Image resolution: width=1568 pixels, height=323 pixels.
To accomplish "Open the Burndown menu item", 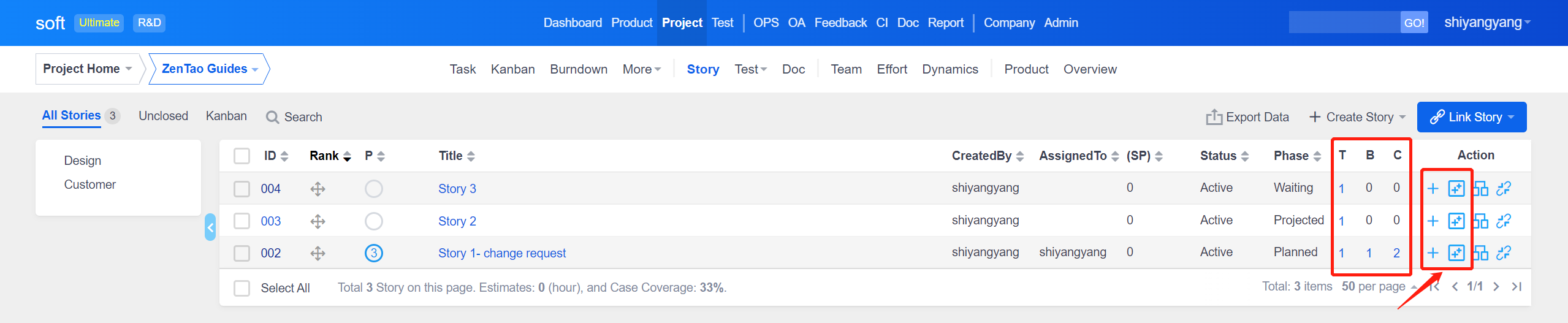I will tap(578, 69).
